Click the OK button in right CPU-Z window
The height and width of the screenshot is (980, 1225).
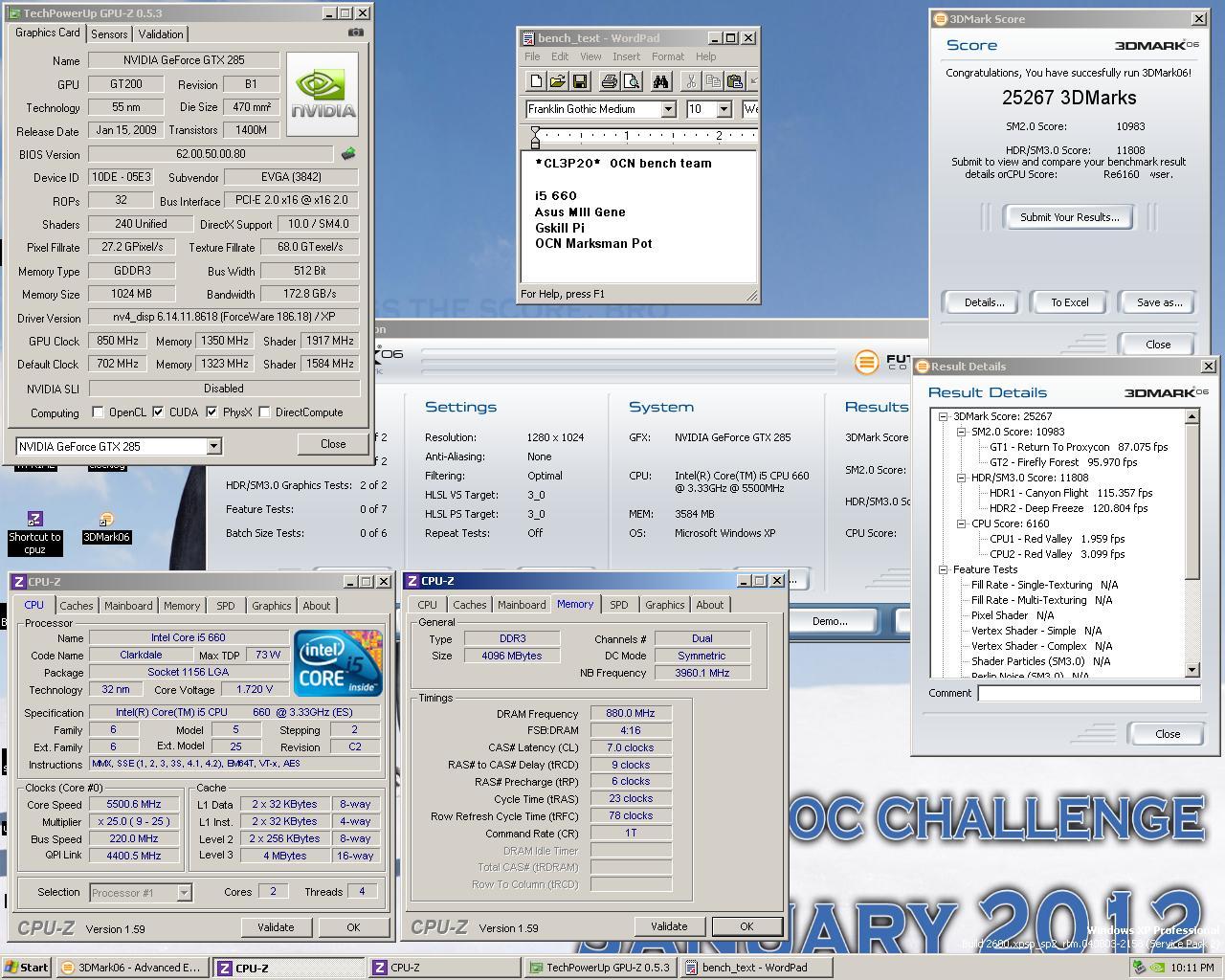(746, 926)
